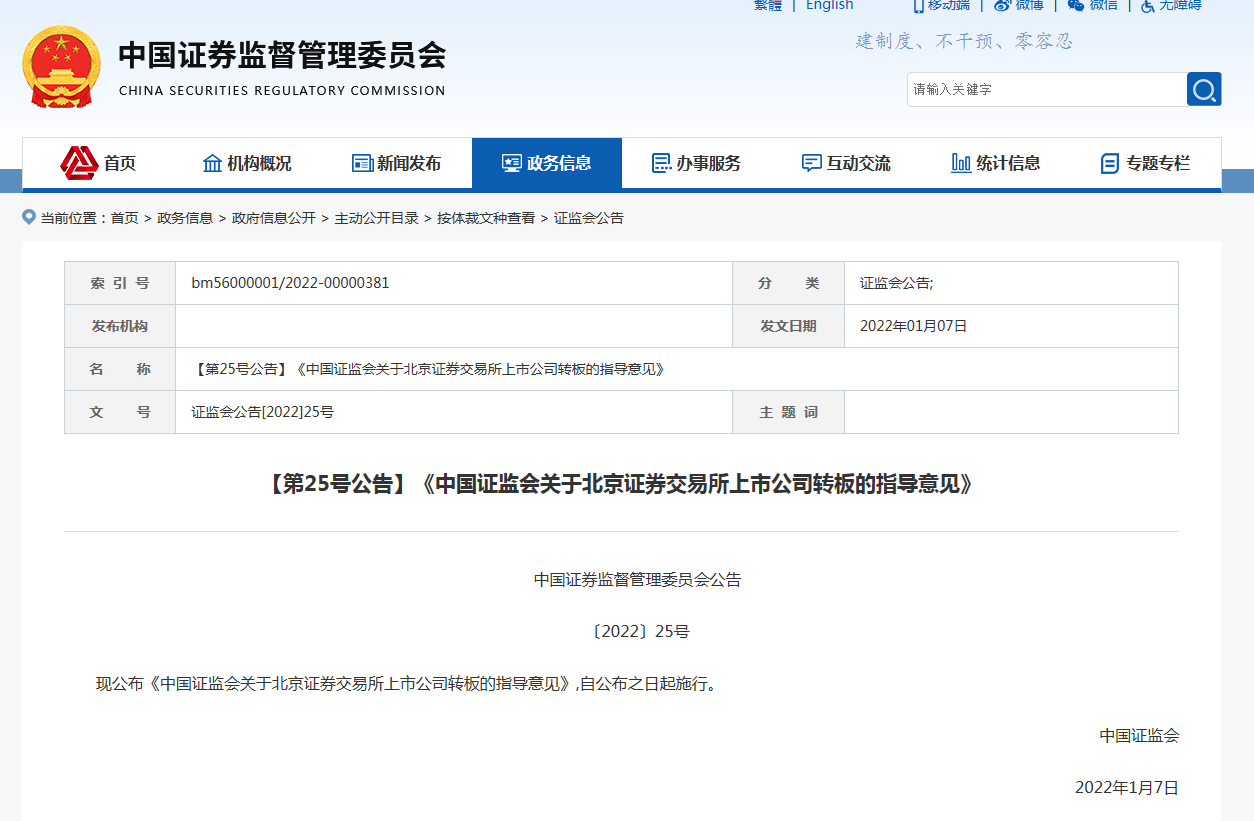Image resolution: width=1254 pixels, height=821 pixels.
Task: Open the 互动交流 navigation menu
Action: pyautogui.click(x=846, y=163)
